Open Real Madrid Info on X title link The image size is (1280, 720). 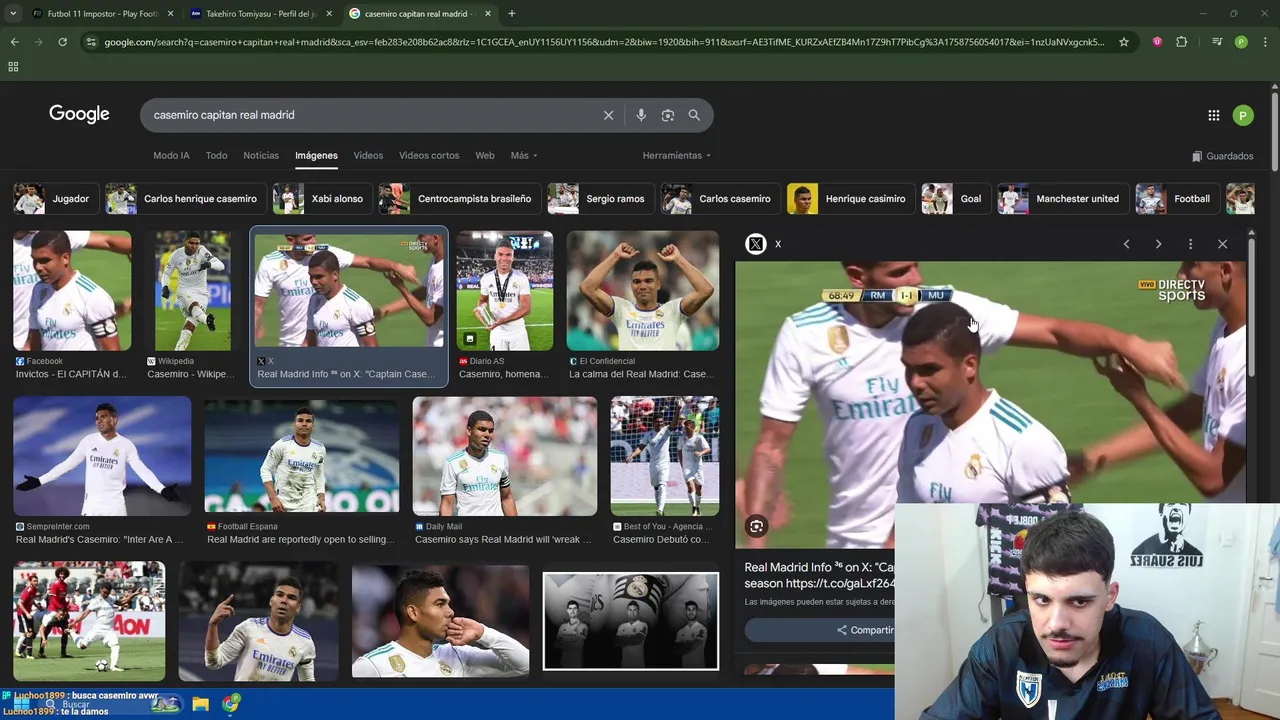pos(819,575)
